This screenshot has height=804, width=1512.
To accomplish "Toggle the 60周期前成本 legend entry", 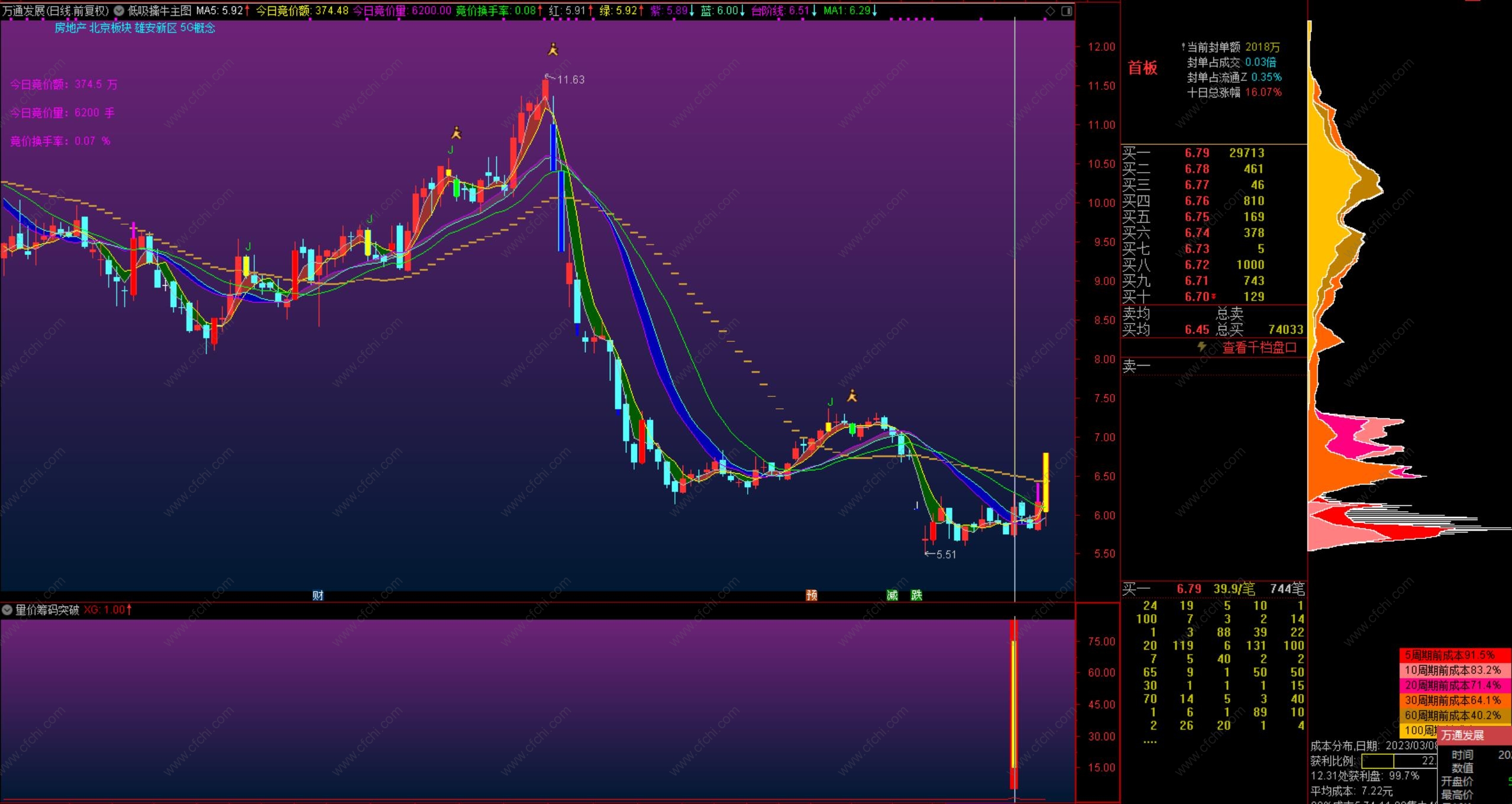I will [x=1454, y=715].
